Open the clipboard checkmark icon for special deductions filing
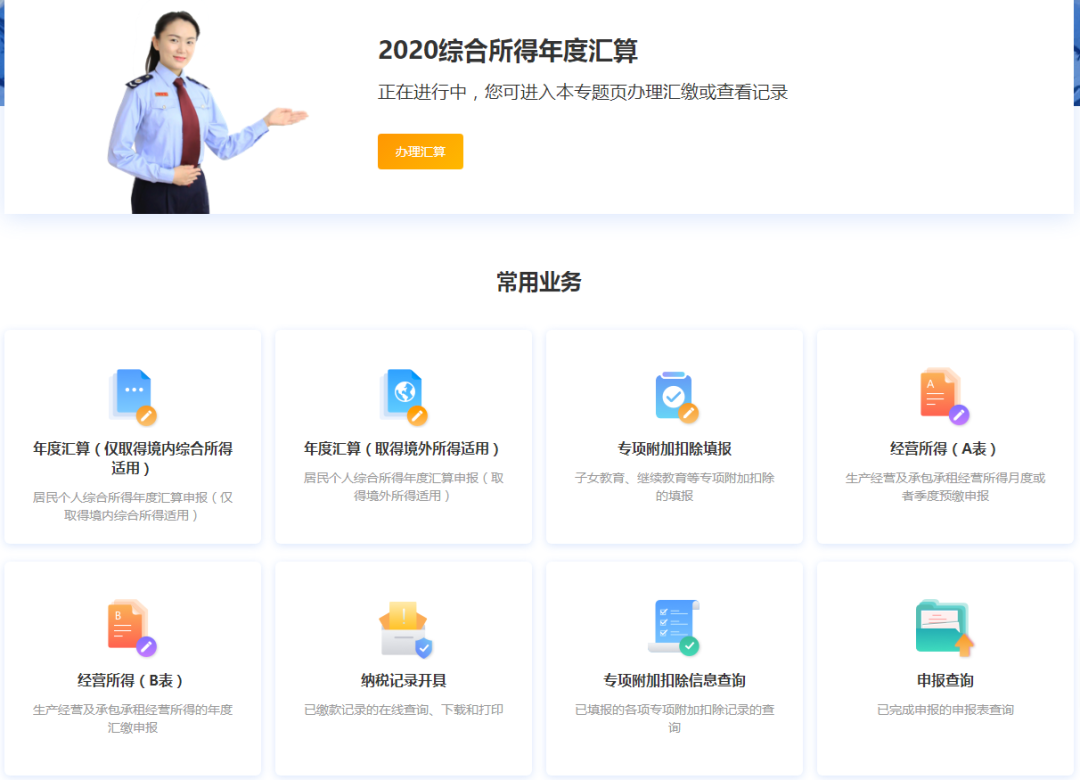This screenshot has width=1080, height=780. 674,393
